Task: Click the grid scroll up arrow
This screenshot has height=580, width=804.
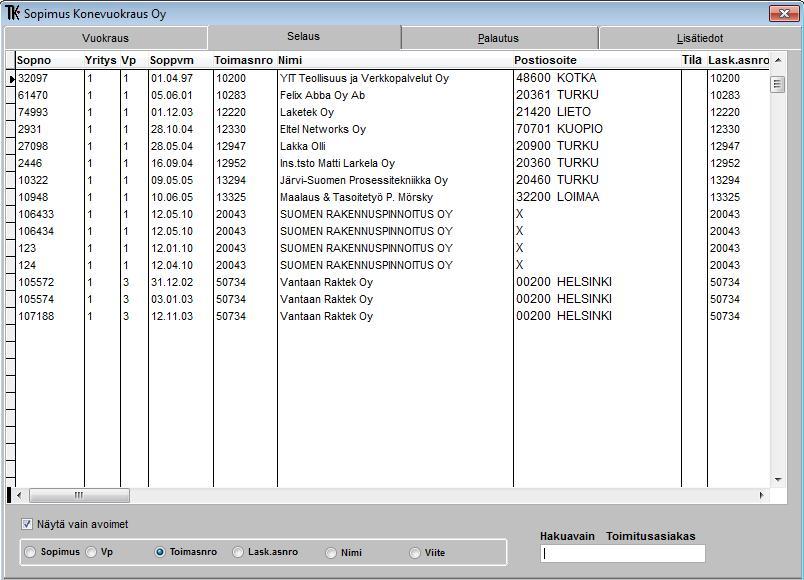Action: point(778,60)
